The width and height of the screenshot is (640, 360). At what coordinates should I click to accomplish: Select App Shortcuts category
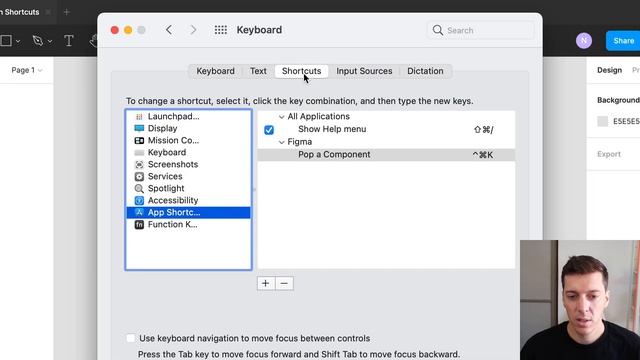click(188, 212)
